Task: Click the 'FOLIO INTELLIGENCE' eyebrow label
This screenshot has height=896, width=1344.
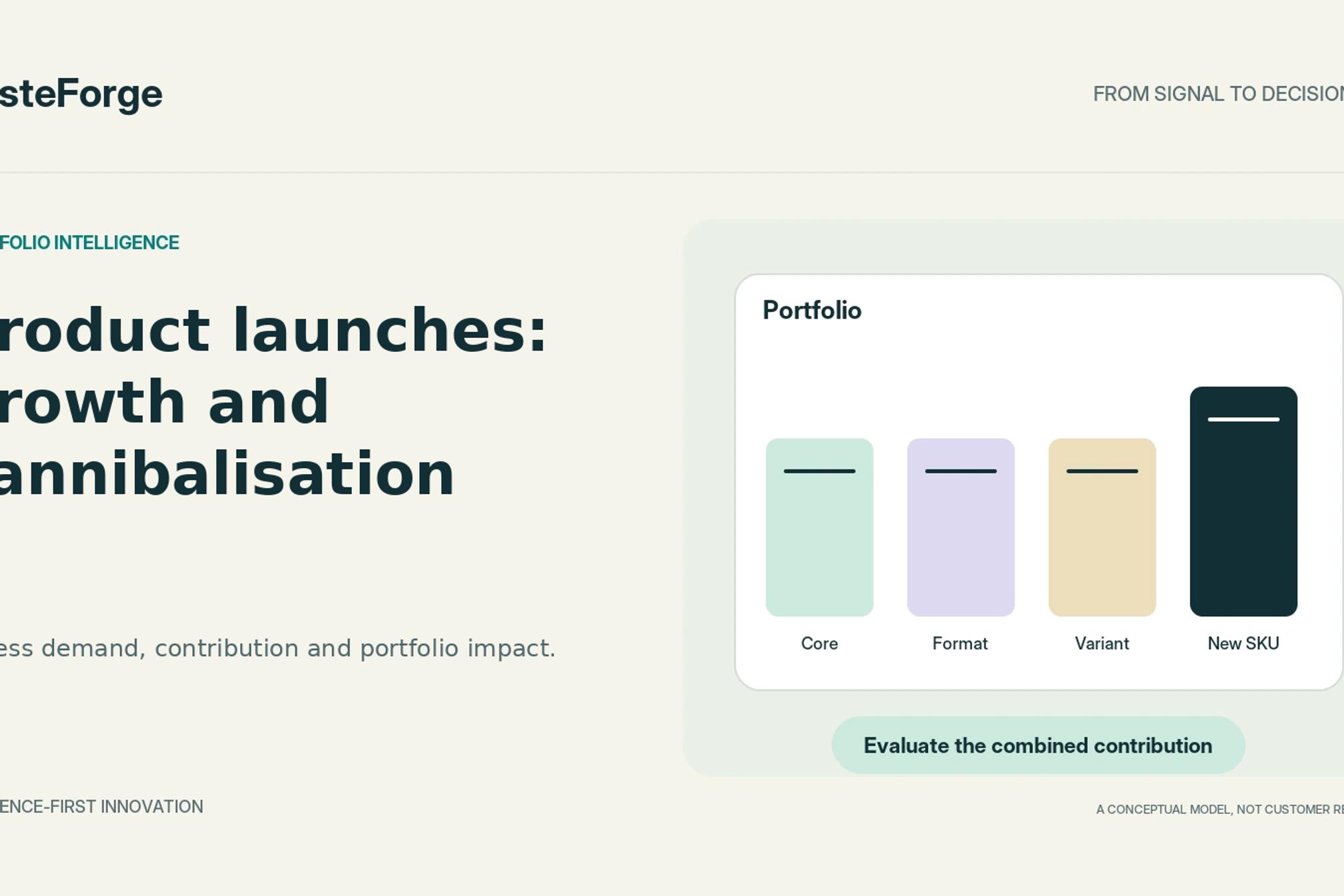Action: [x=89, y=243]
